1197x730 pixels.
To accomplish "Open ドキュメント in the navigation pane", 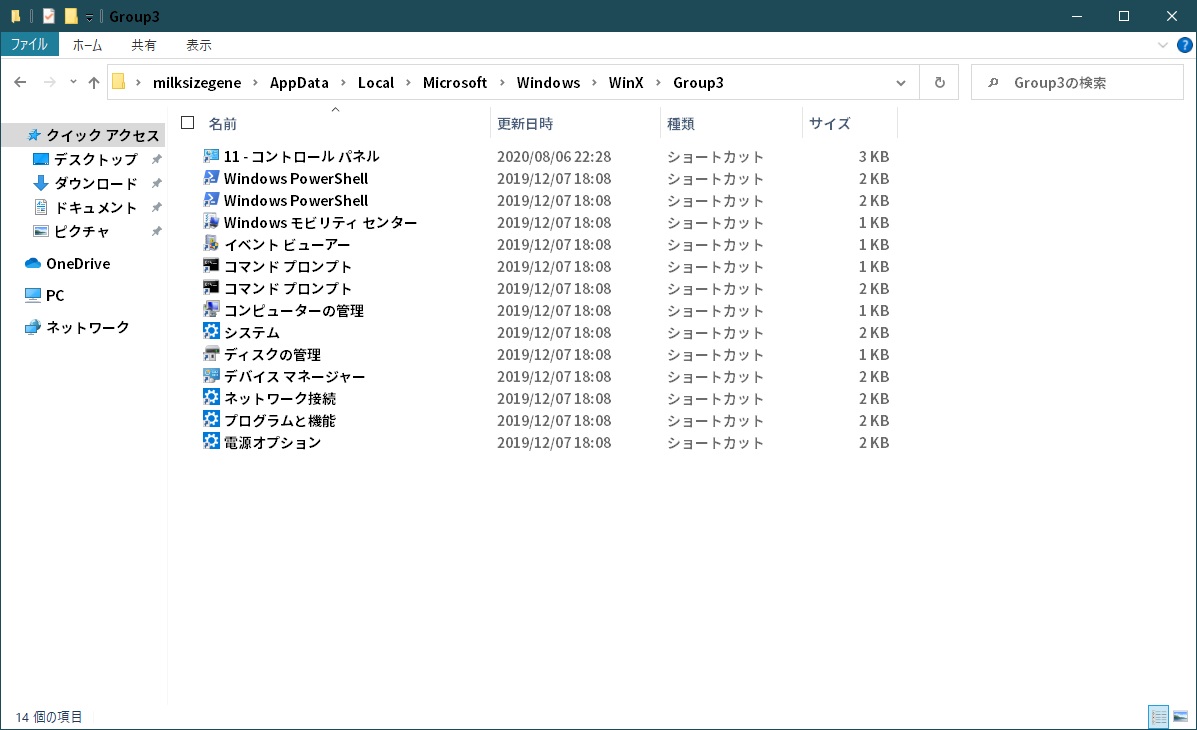I will (95, 208).
